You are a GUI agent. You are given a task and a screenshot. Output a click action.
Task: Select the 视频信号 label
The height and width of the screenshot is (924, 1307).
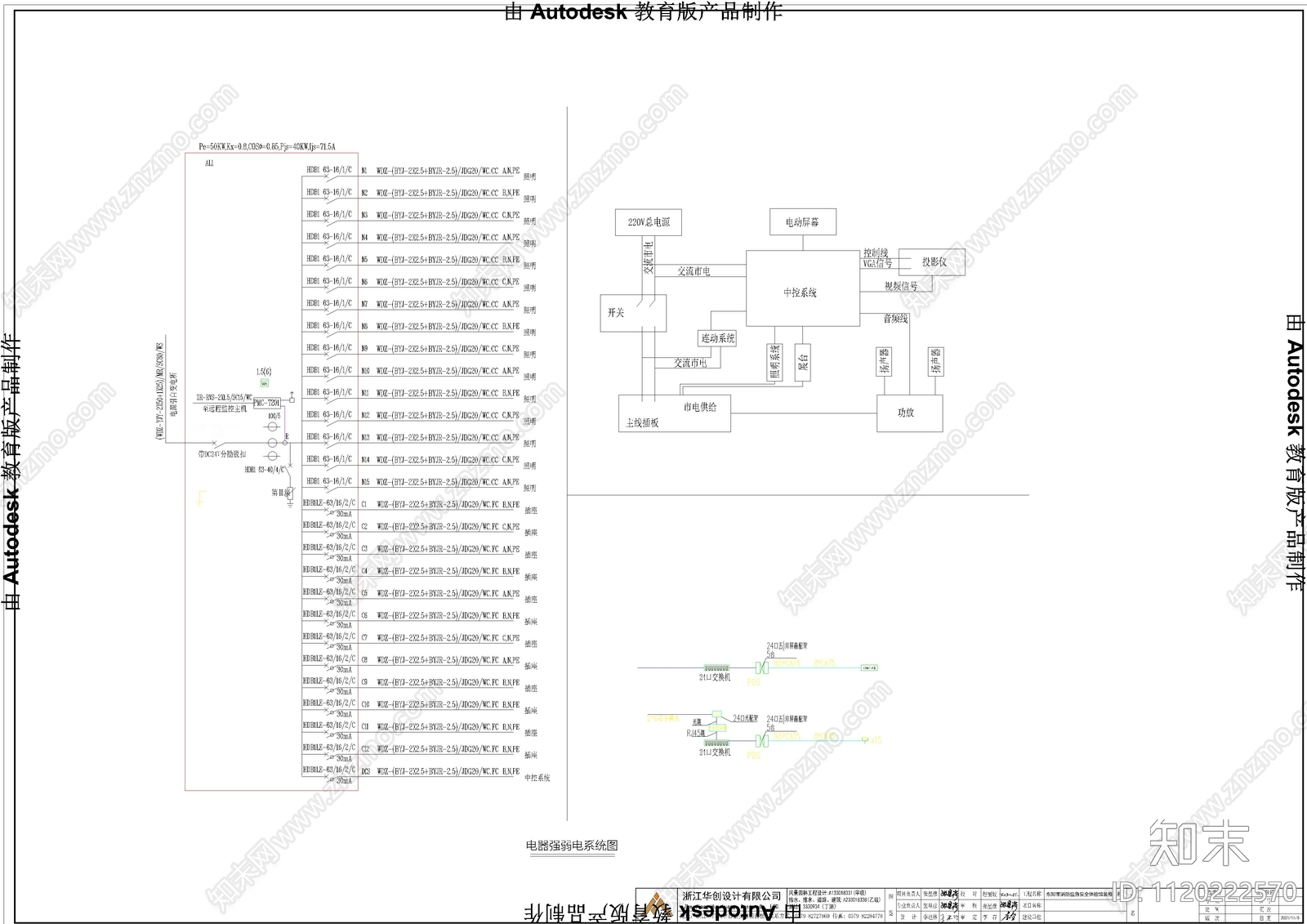coord(901,286)
